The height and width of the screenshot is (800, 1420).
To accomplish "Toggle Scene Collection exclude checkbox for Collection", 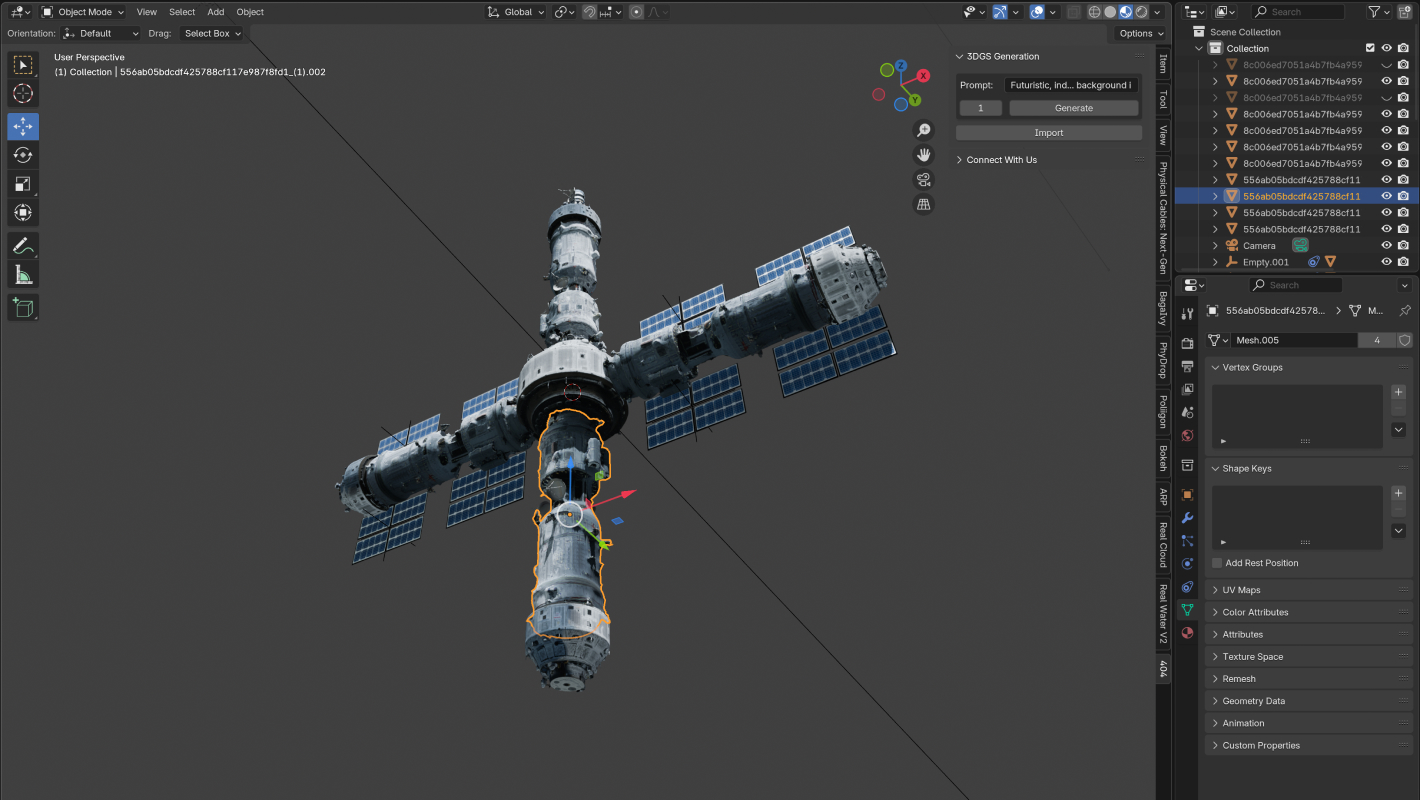I will (1370, 48).
